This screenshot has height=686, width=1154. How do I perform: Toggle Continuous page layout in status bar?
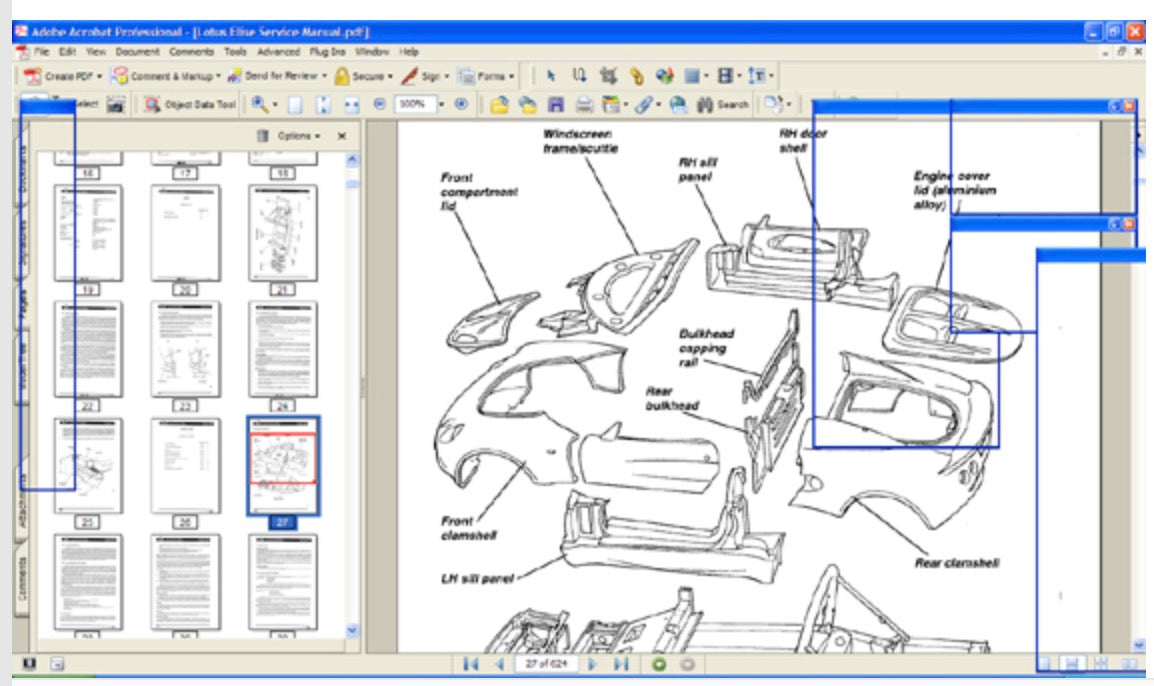(1072, 664)
